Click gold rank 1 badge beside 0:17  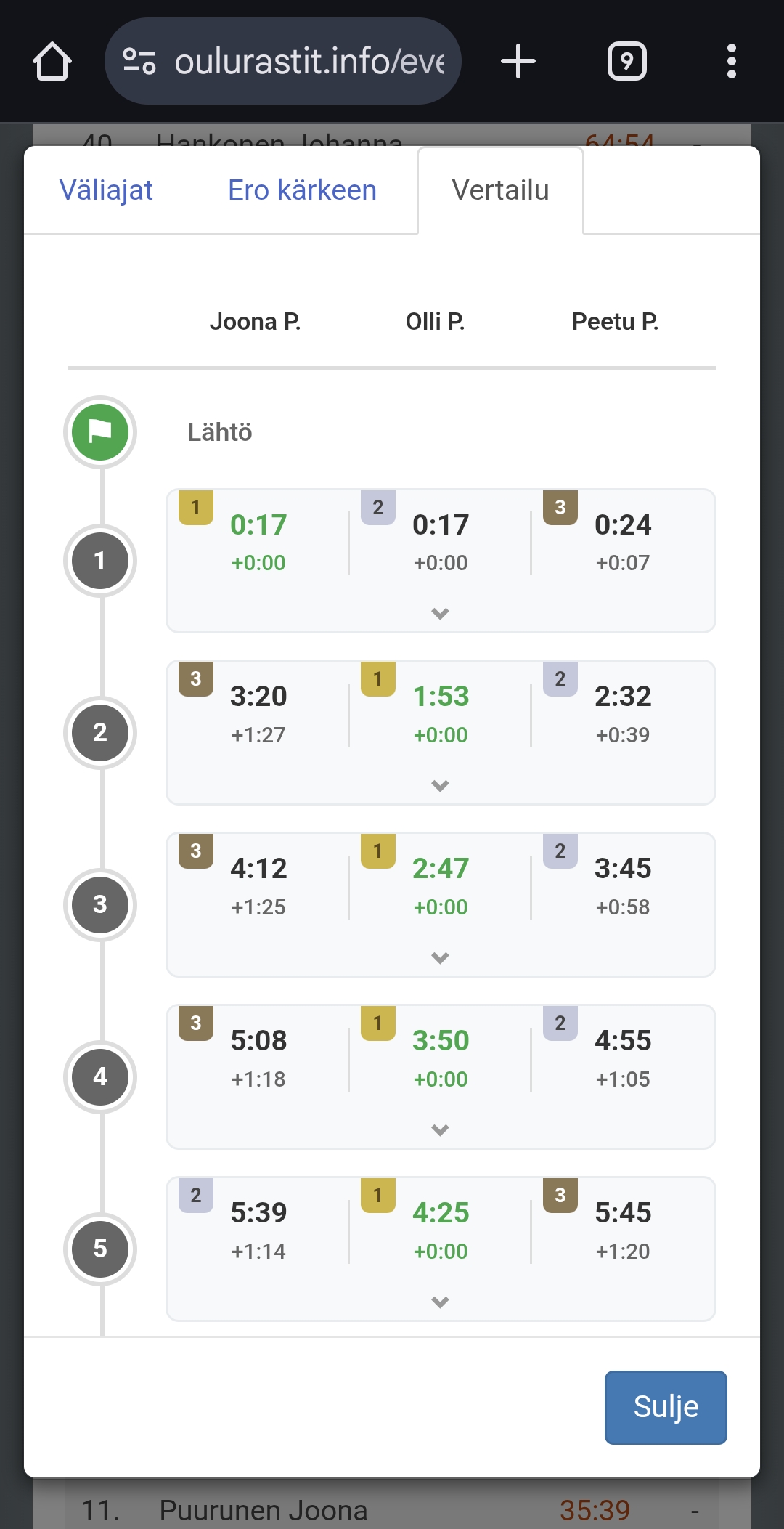click(196, 507)
